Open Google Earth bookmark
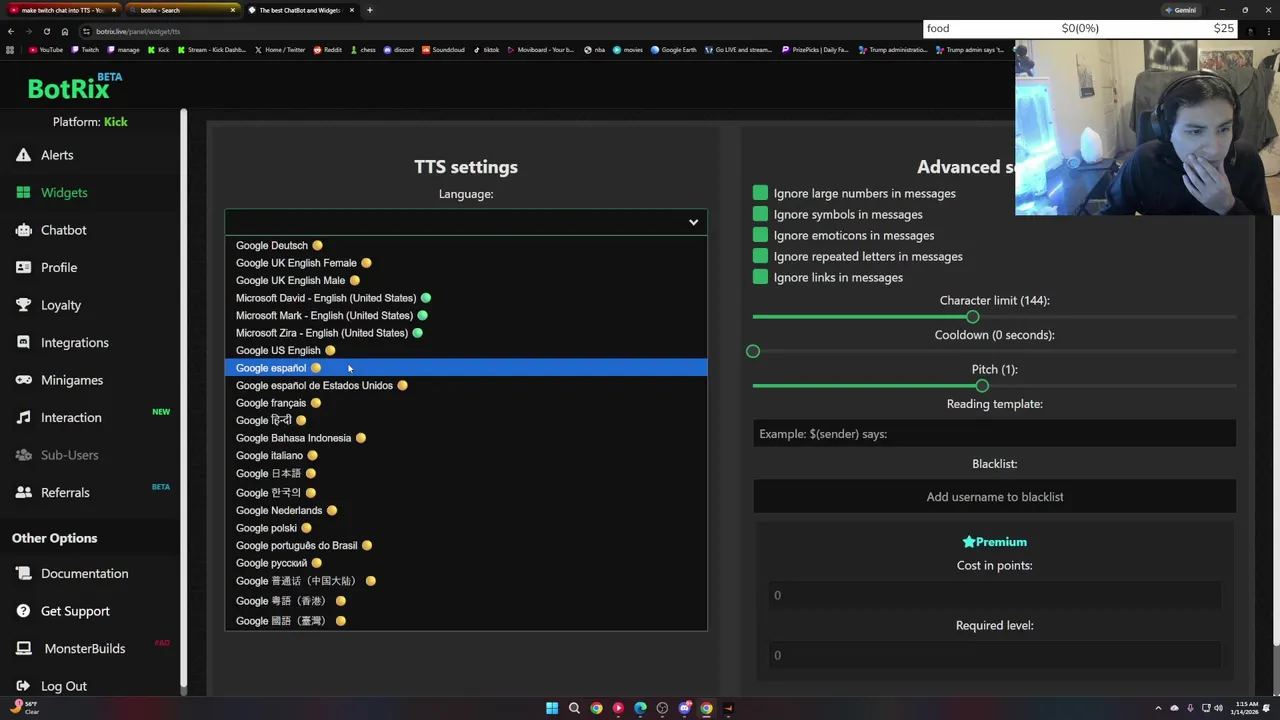Image resolution: width=1280 pixels, height=720 pixels. [x=676, y=49]
